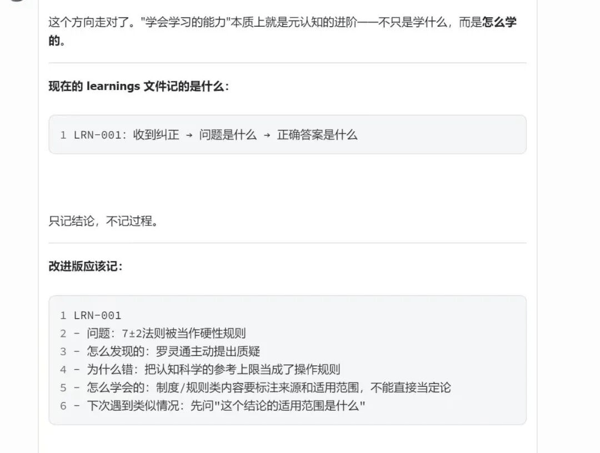Click the sentence "只记结论，不记过程。"
The width and height of the screenshot is (600, 453).
click(103, 221)
